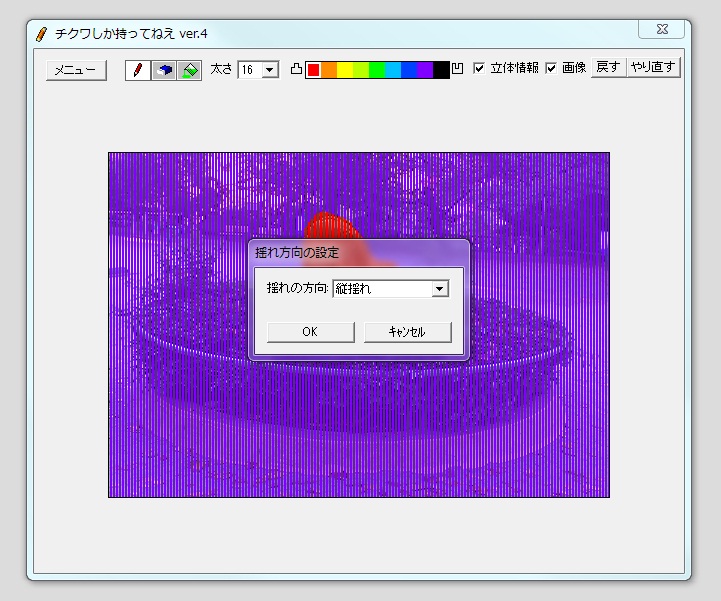Viewport: 721px width, 601px height.
Task: Select the eraser tool
Action: [164, 70]
